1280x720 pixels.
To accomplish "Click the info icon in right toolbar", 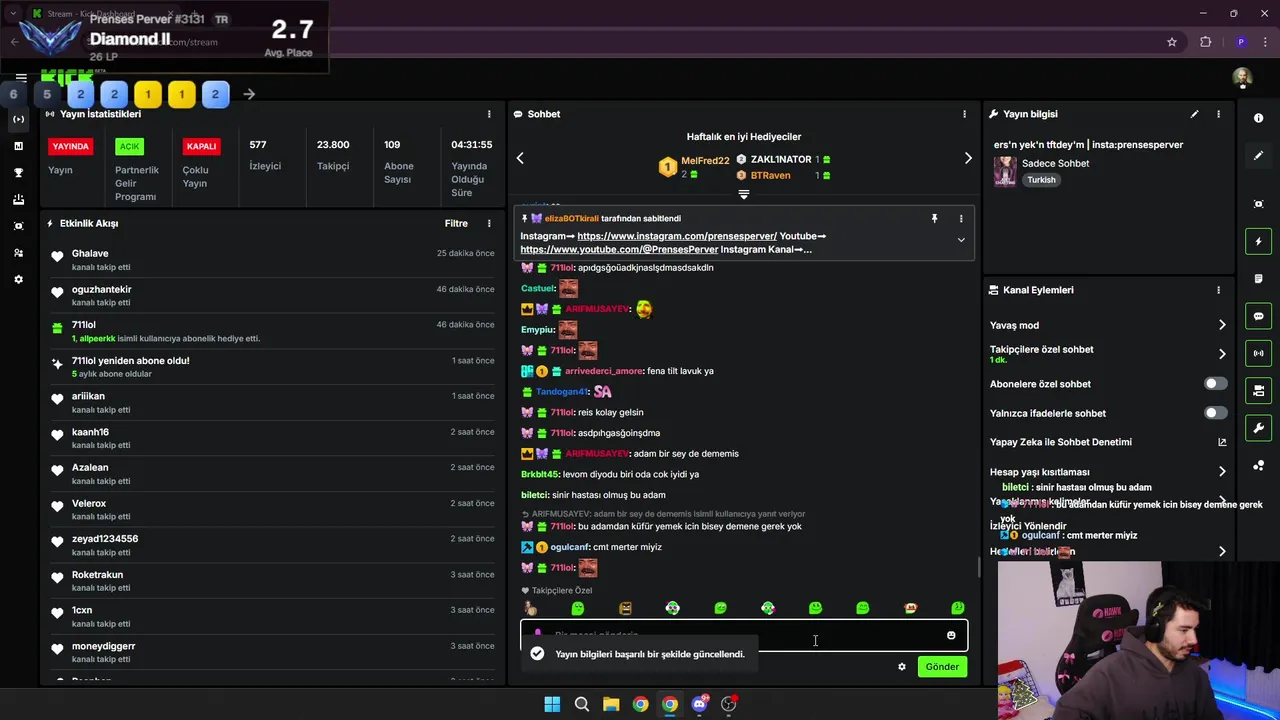I will (1258, 118).
